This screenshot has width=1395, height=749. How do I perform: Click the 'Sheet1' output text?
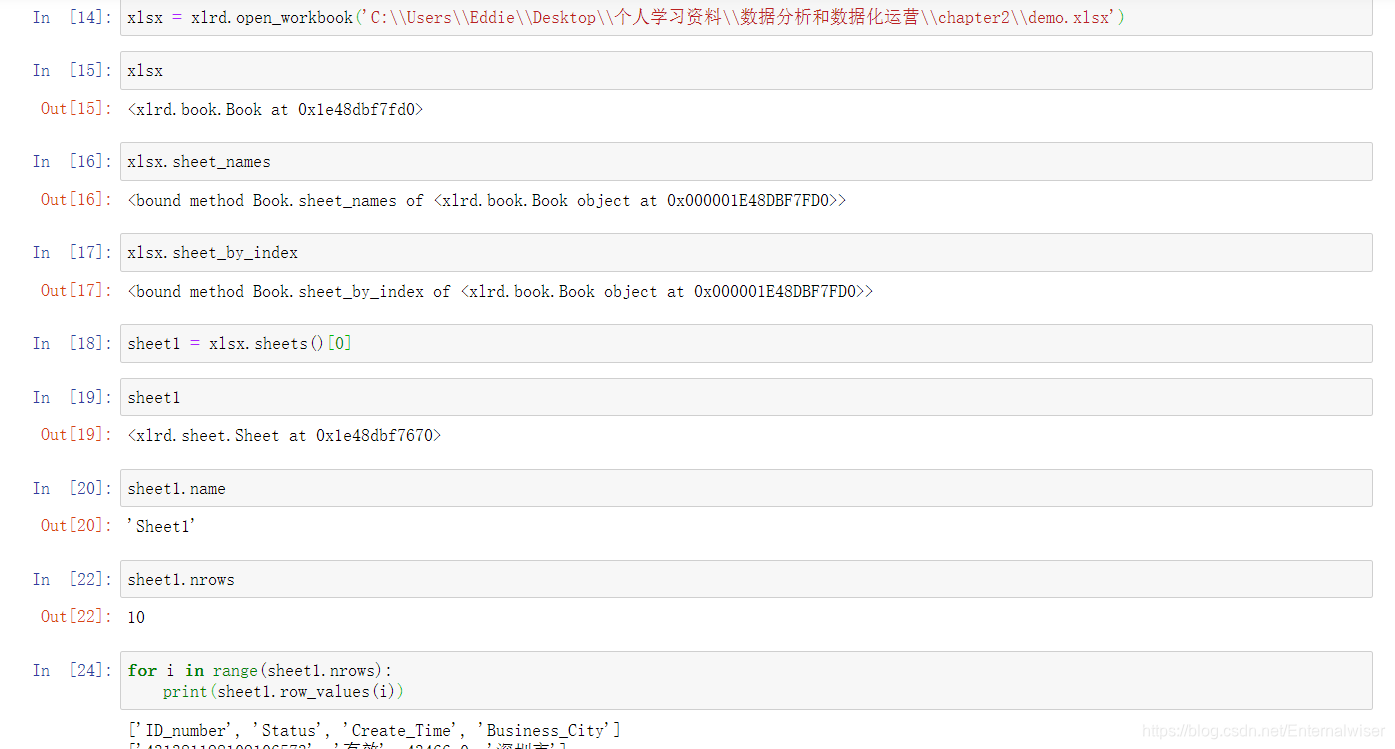coord(161,526)
